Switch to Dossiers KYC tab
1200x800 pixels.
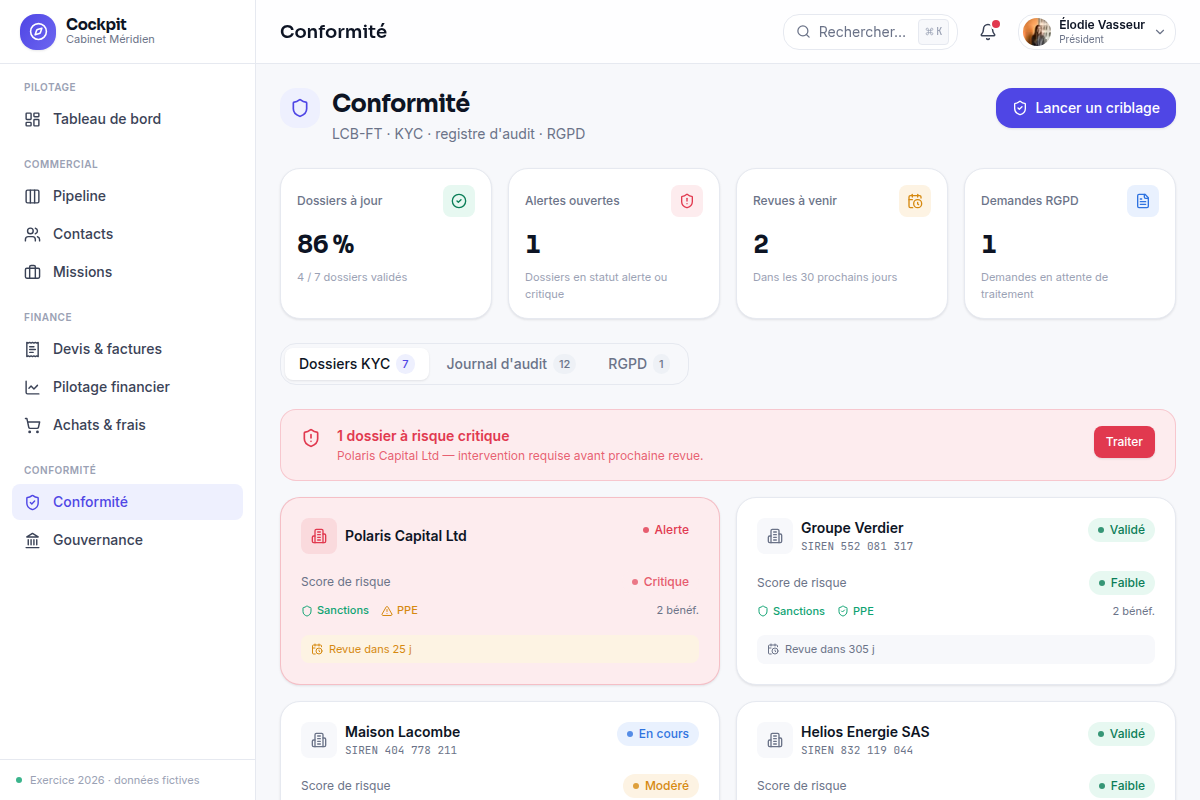pyautogui.click(x=357, y=364)
